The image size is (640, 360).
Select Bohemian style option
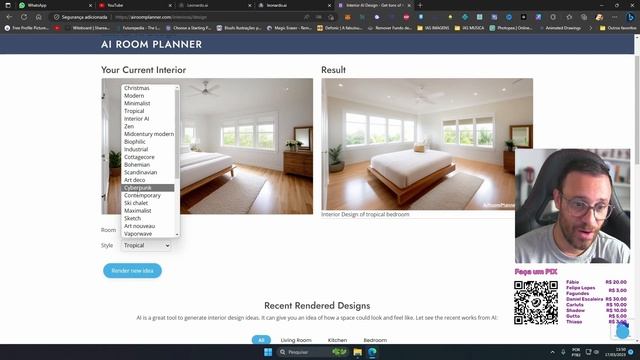coord(148,164)
